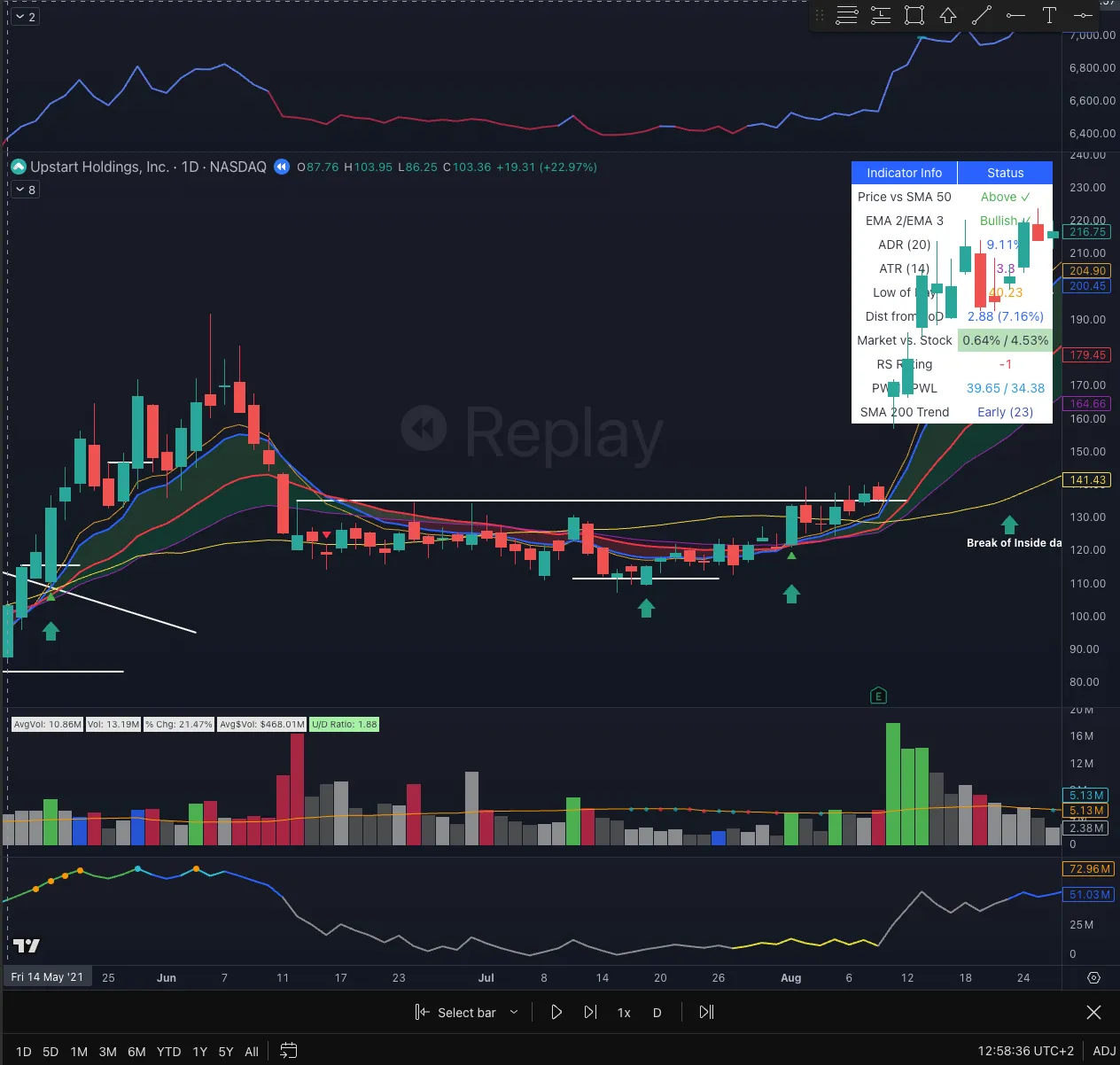Click the earnings E marker

(x=878, y=696)
